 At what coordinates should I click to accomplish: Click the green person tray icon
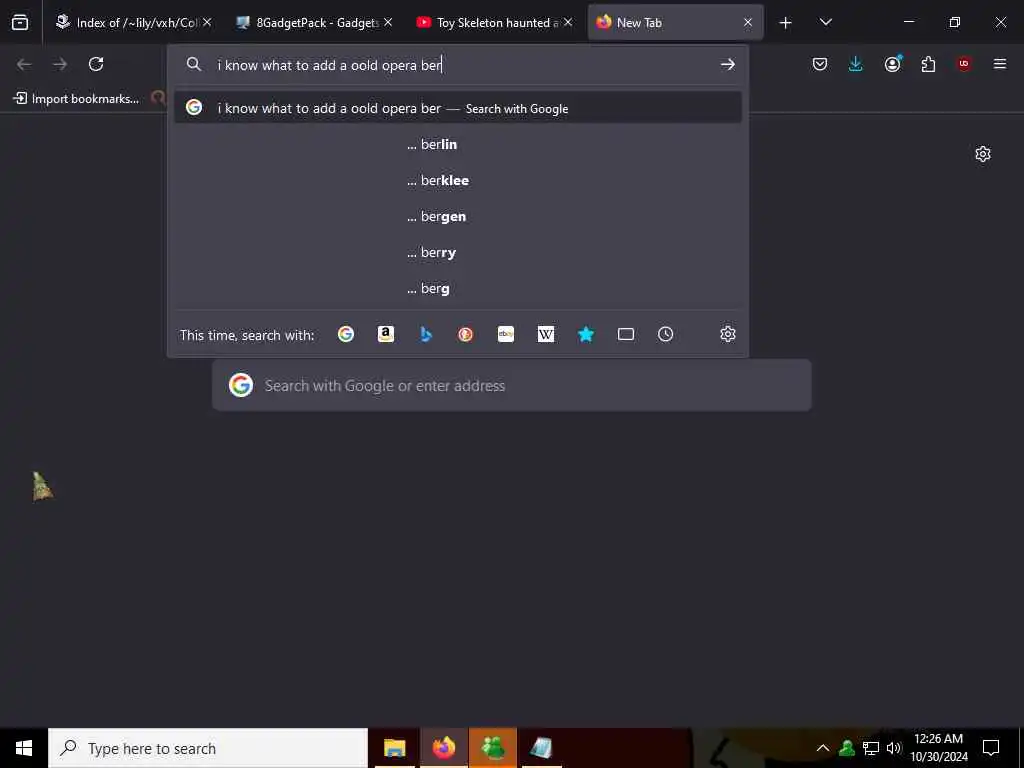(847, 748)
